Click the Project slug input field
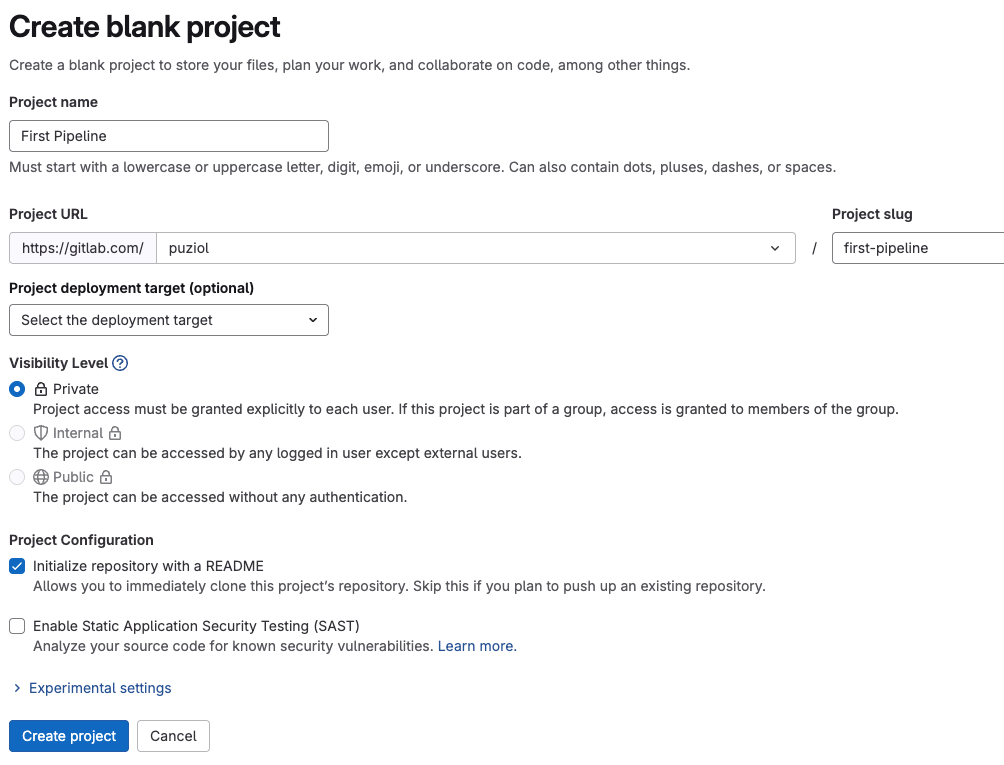Viewport: 1004px width, 765px height. tap(918, 248)
